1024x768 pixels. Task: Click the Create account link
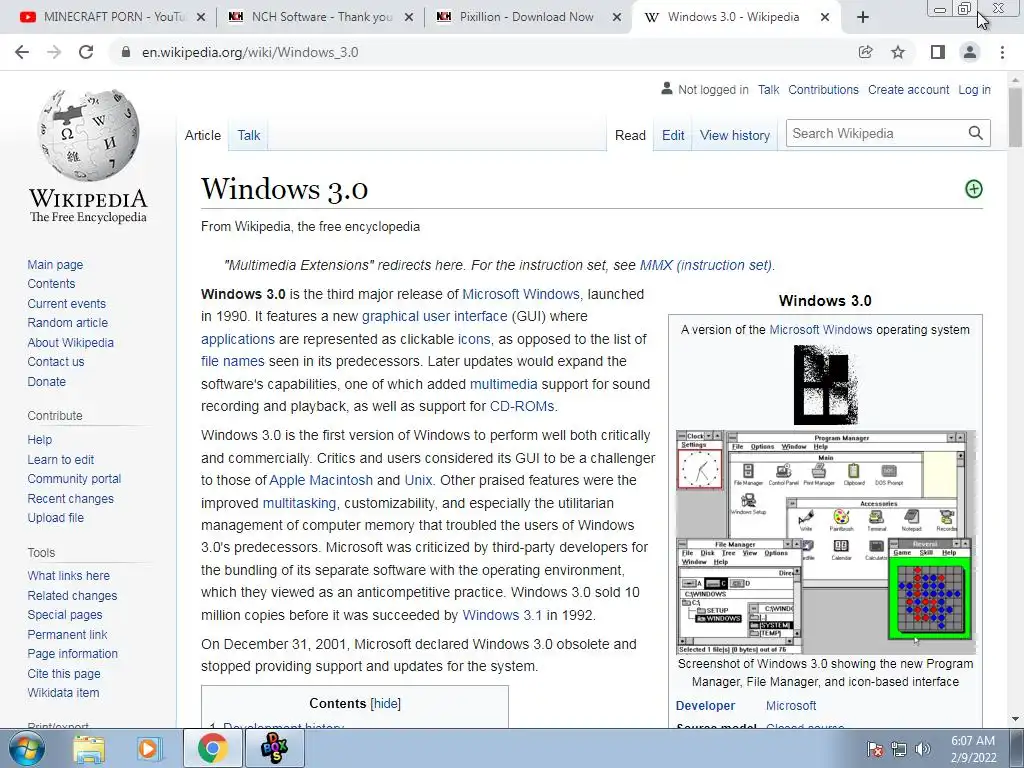click(908, 89)
